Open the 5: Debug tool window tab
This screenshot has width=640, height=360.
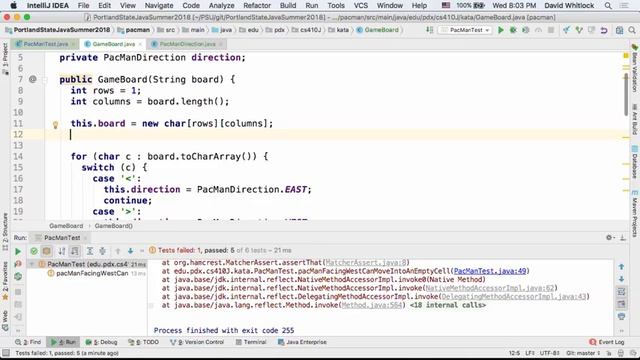101,342
